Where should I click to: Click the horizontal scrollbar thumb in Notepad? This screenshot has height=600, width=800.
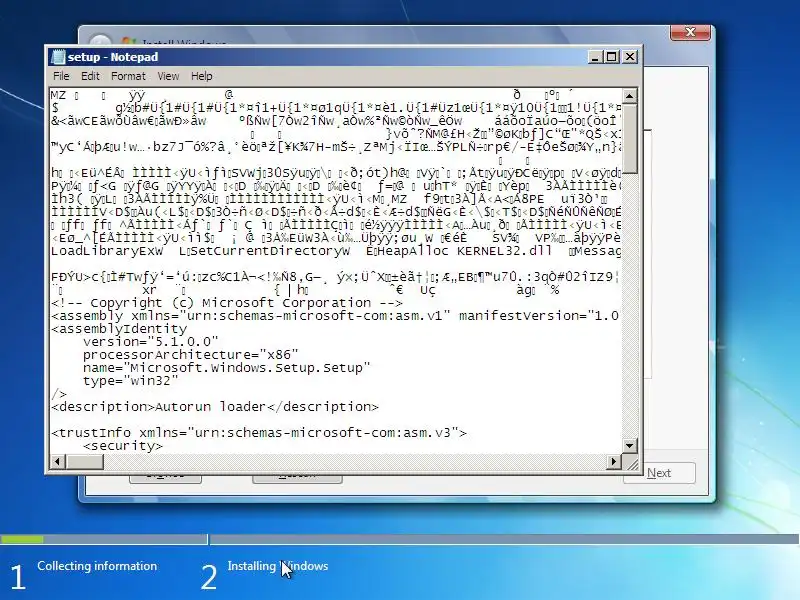coord(84,462)
